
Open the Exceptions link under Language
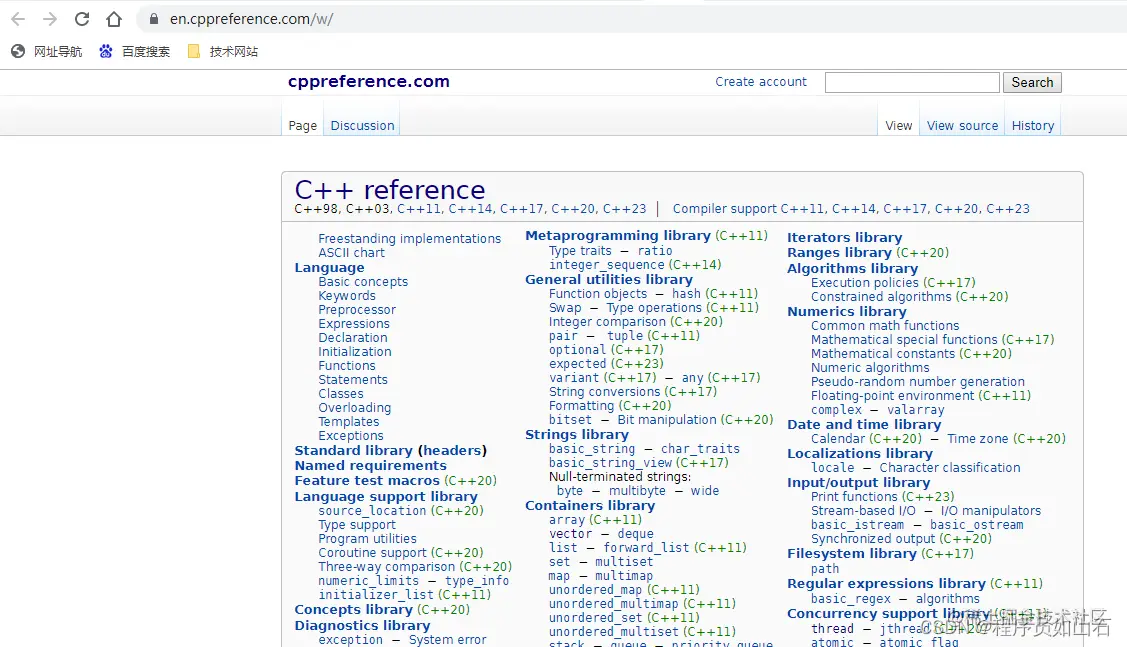tap(351, 436)
